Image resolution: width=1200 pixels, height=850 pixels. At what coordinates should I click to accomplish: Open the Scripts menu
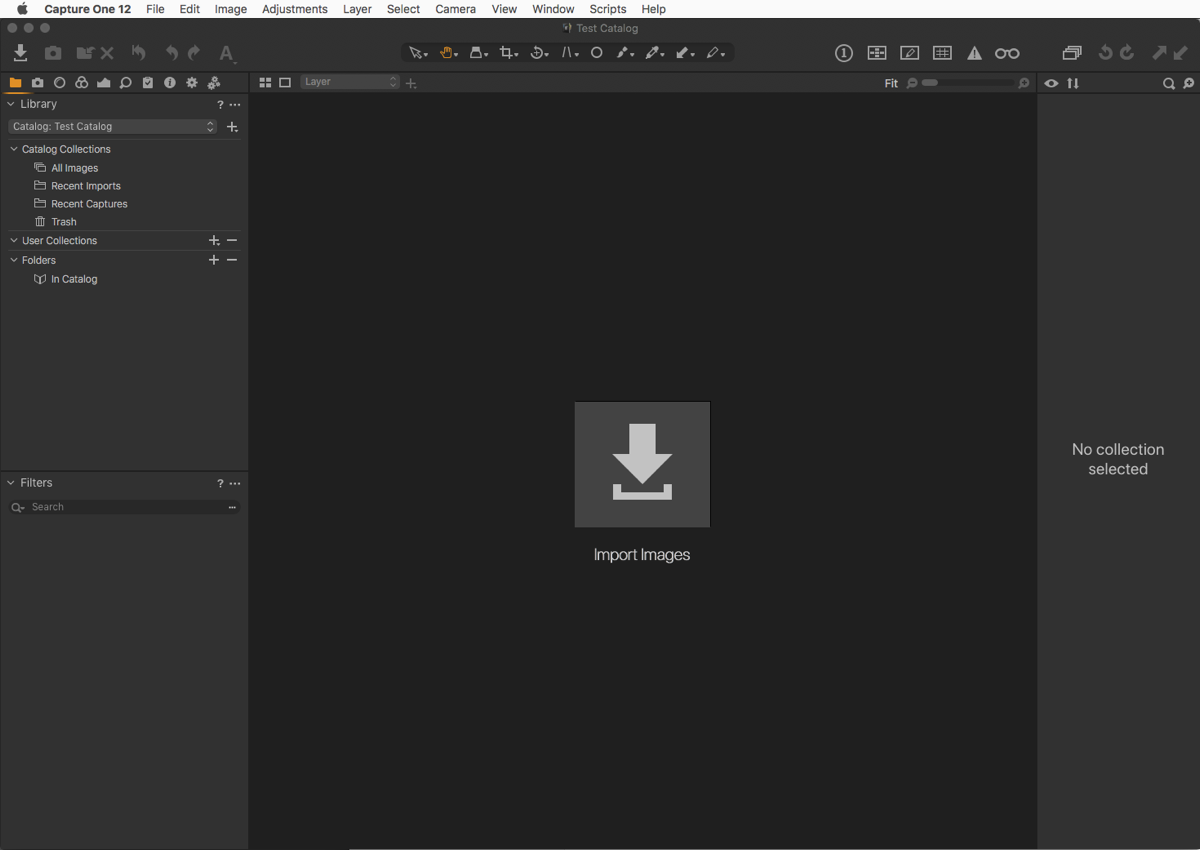click(x=607, y=9)
